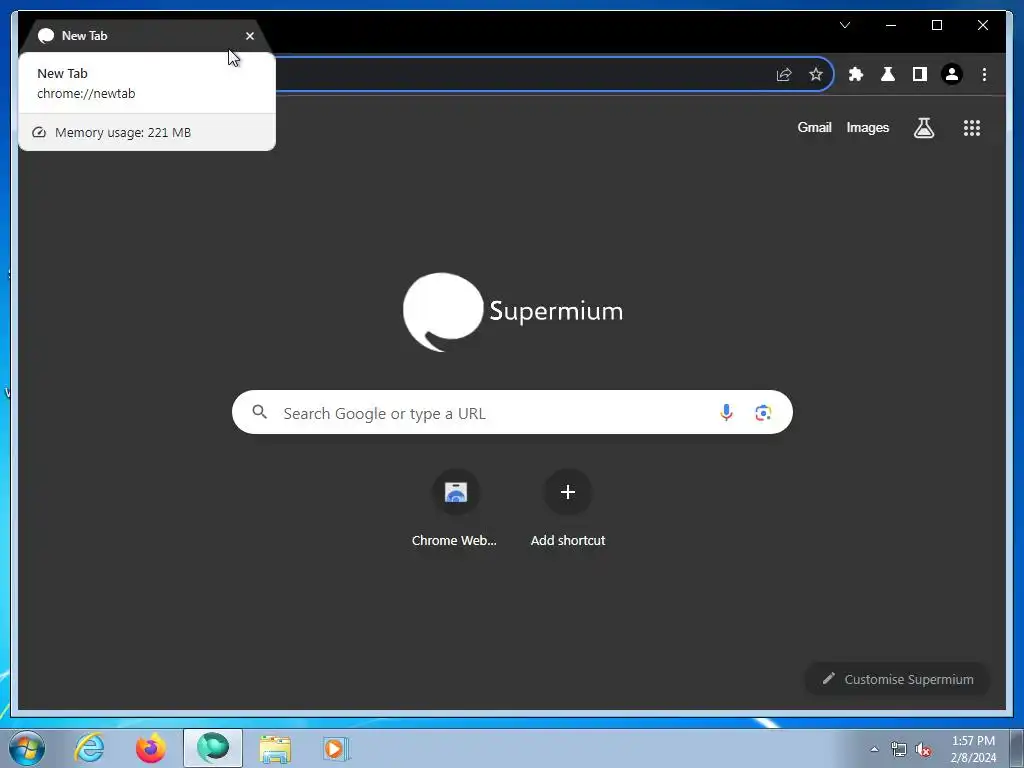Open network tray icon

click(899, 749)
